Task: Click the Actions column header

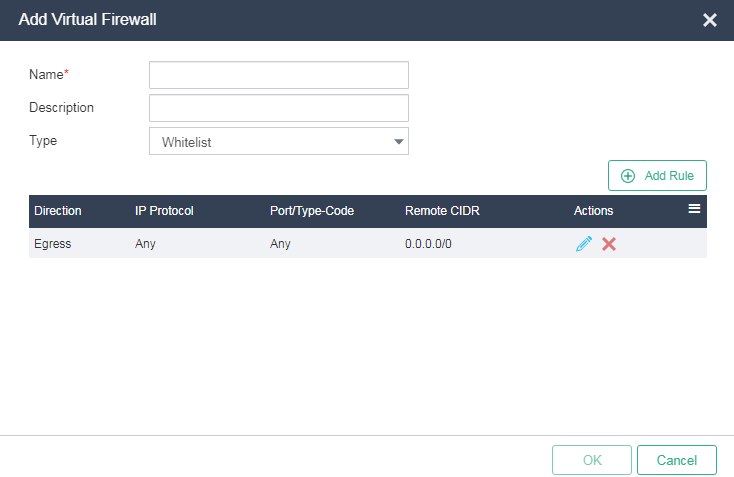Action: coord(594,211)
